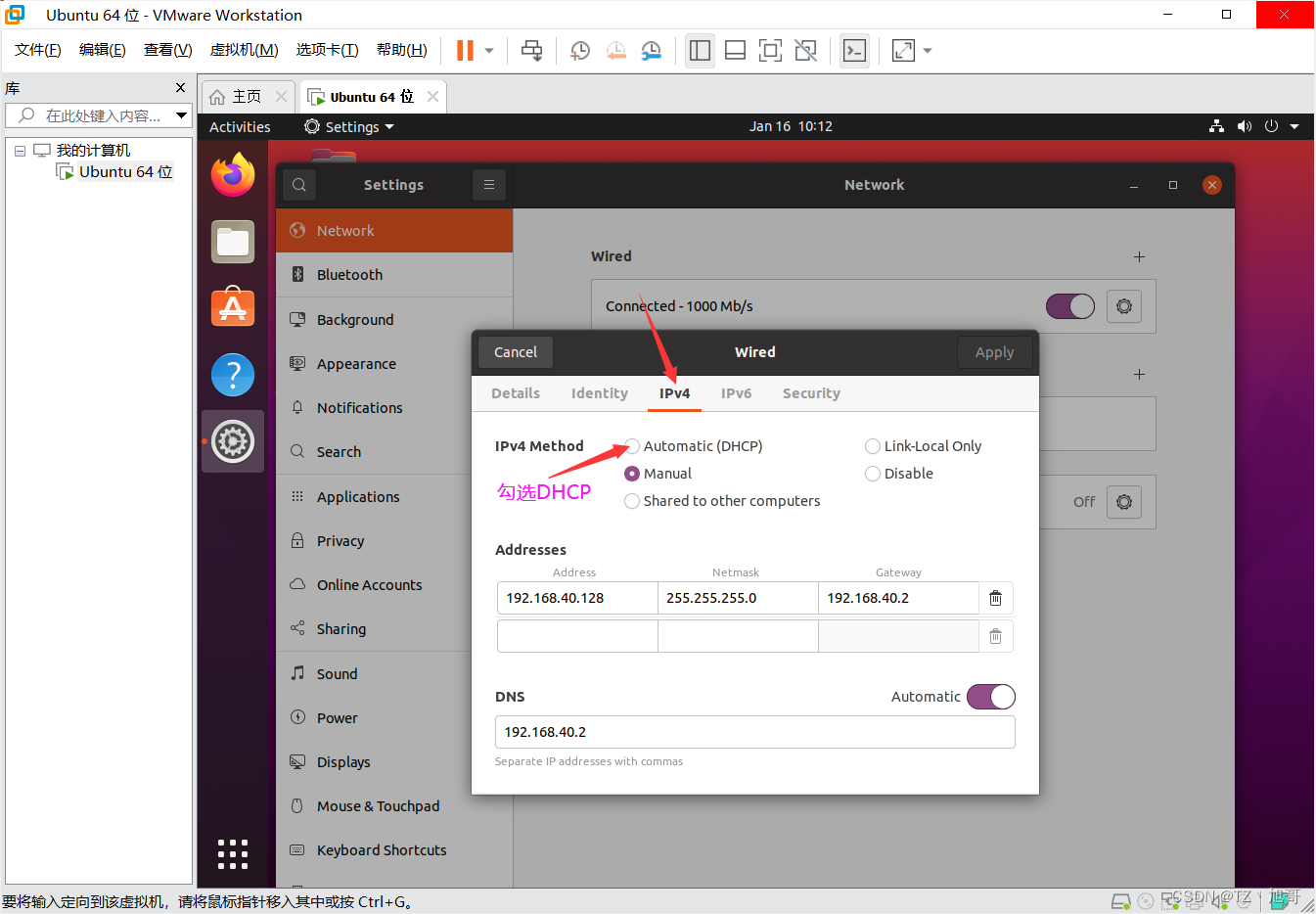Open the clock showing Jan 16 10:12
The image size is (1316, 914).
(x=791, y=126)
